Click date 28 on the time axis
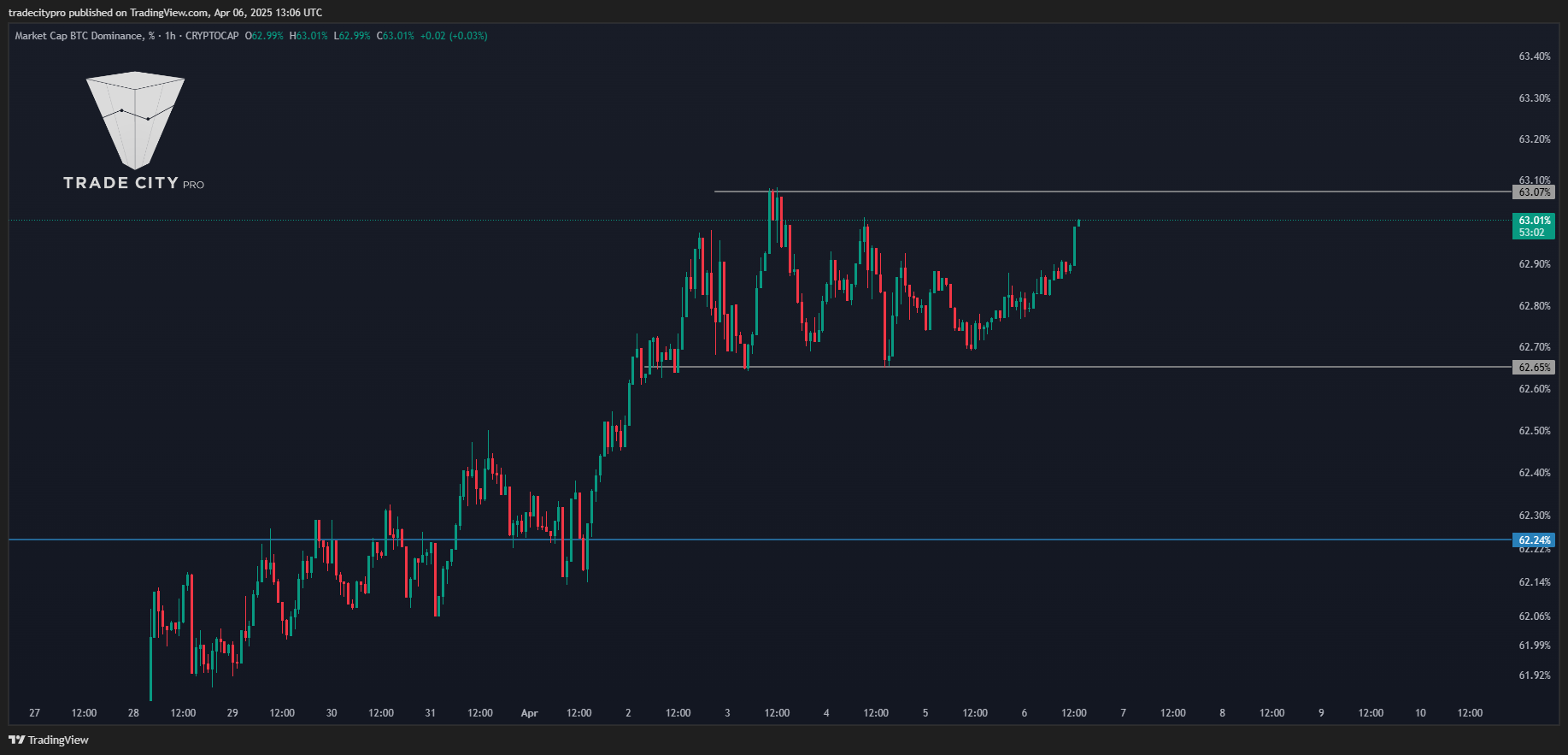Viewport: 1568px width, 755px height. click(x=133, y=713)
